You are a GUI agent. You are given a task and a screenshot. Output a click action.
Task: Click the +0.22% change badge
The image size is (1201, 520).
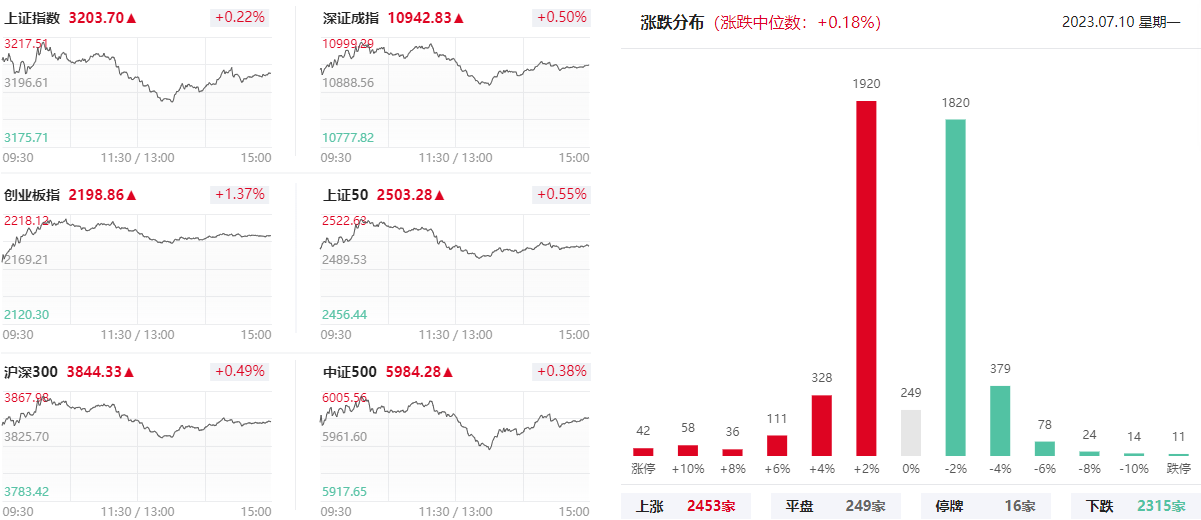point(240,18)
